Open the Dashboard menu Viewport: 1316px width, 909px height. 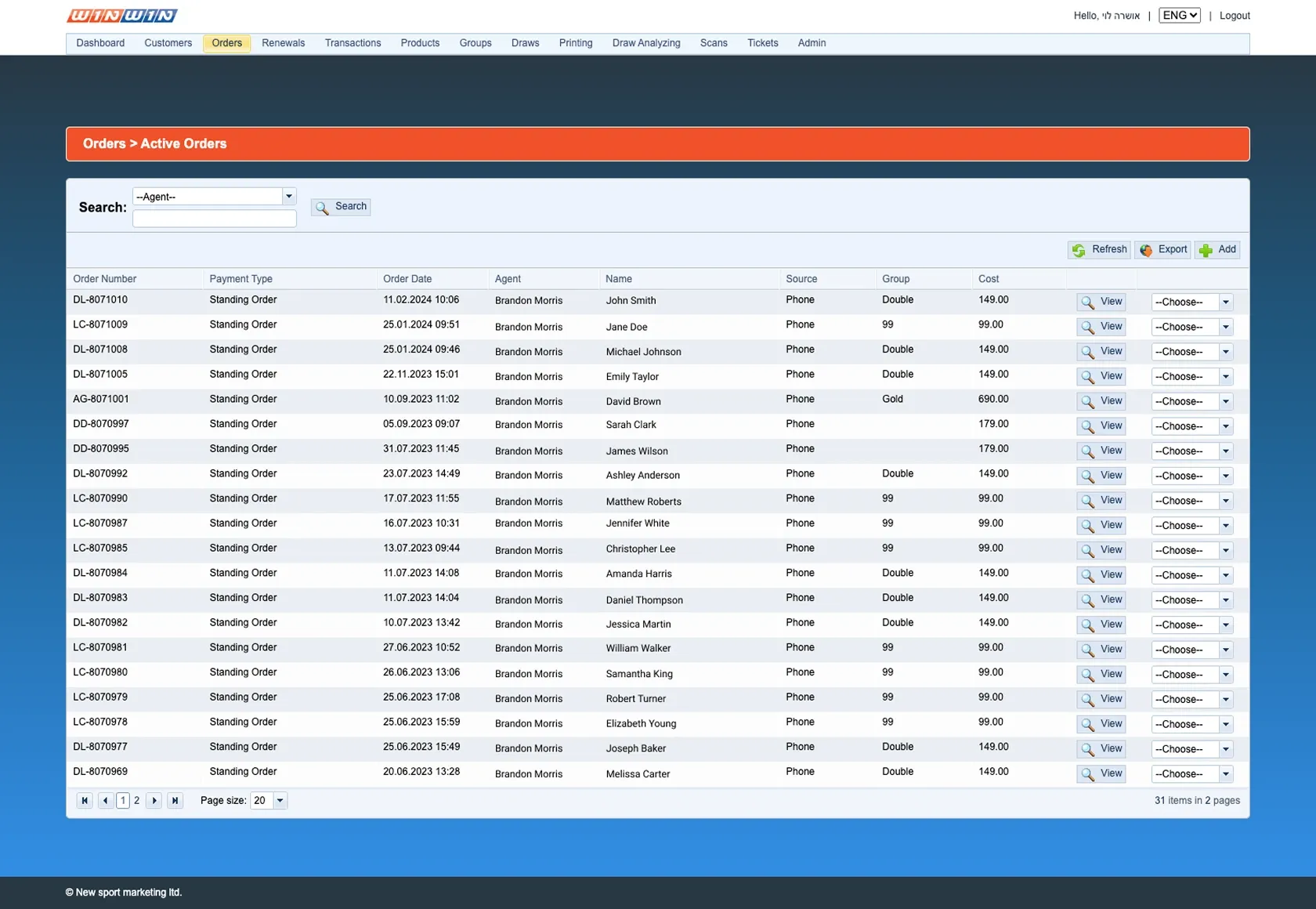tap(100, 43)
